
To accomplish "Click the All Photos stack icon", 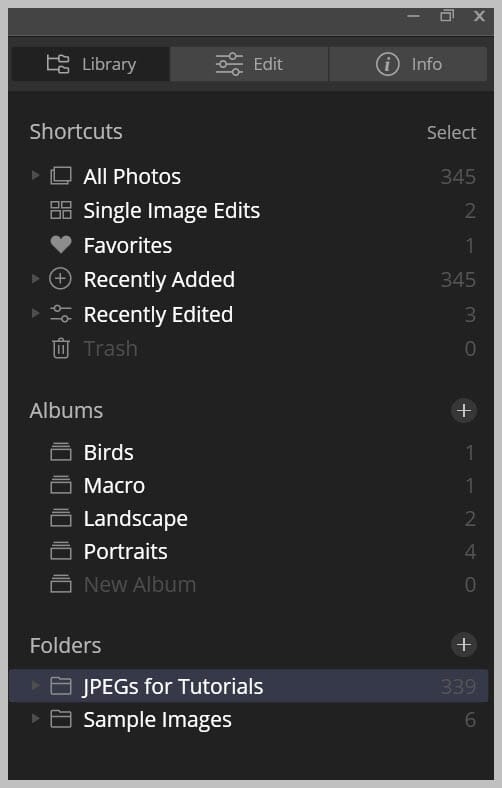I will (61, 176).
